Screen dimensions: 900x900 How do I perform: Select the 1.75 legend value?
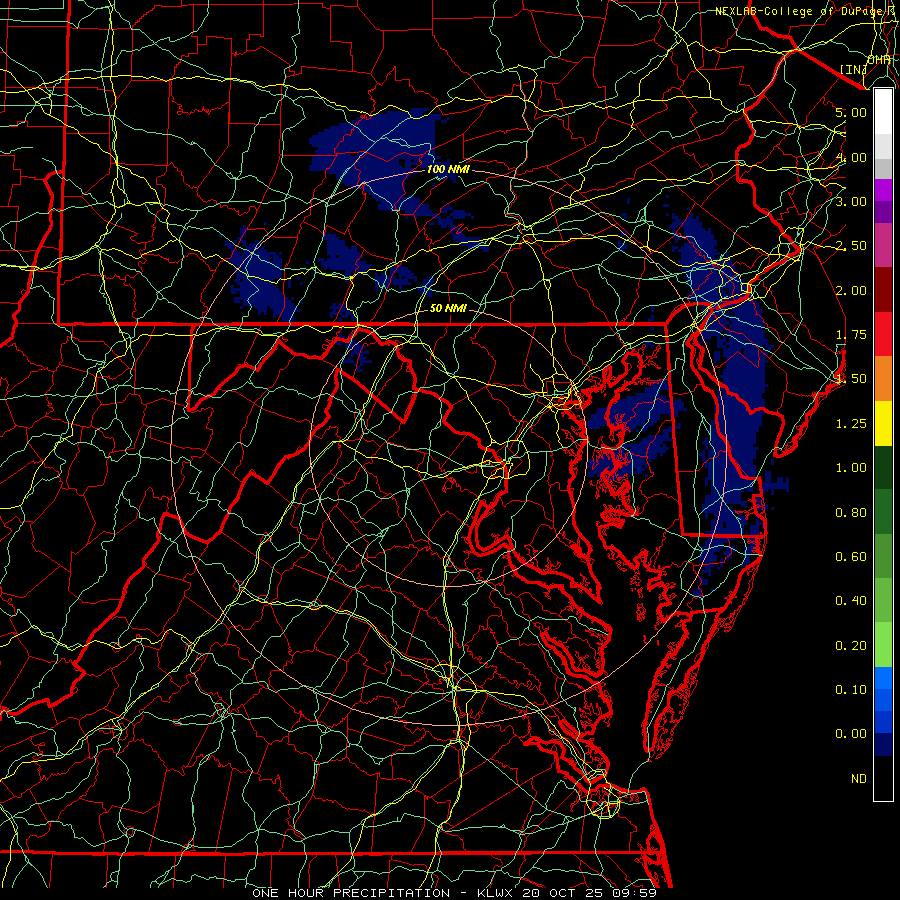[x=851, y=335]
